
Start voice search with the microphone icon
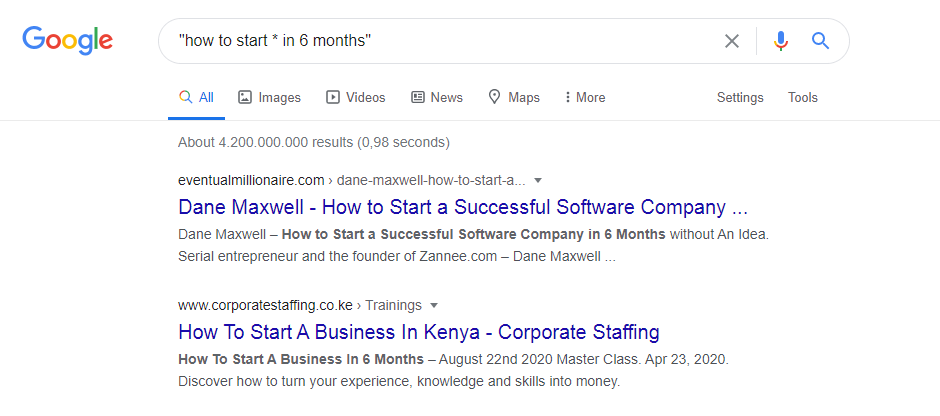781,41
